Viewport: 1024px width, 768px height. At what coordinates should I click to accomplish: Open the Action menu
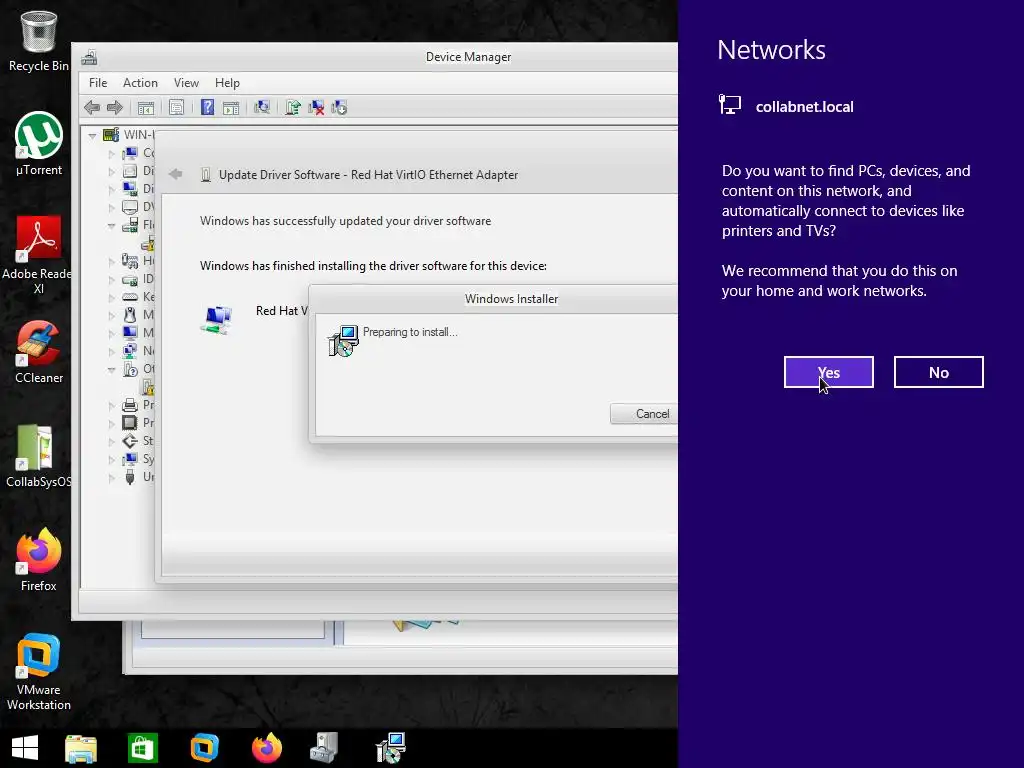tap(140, 83)
